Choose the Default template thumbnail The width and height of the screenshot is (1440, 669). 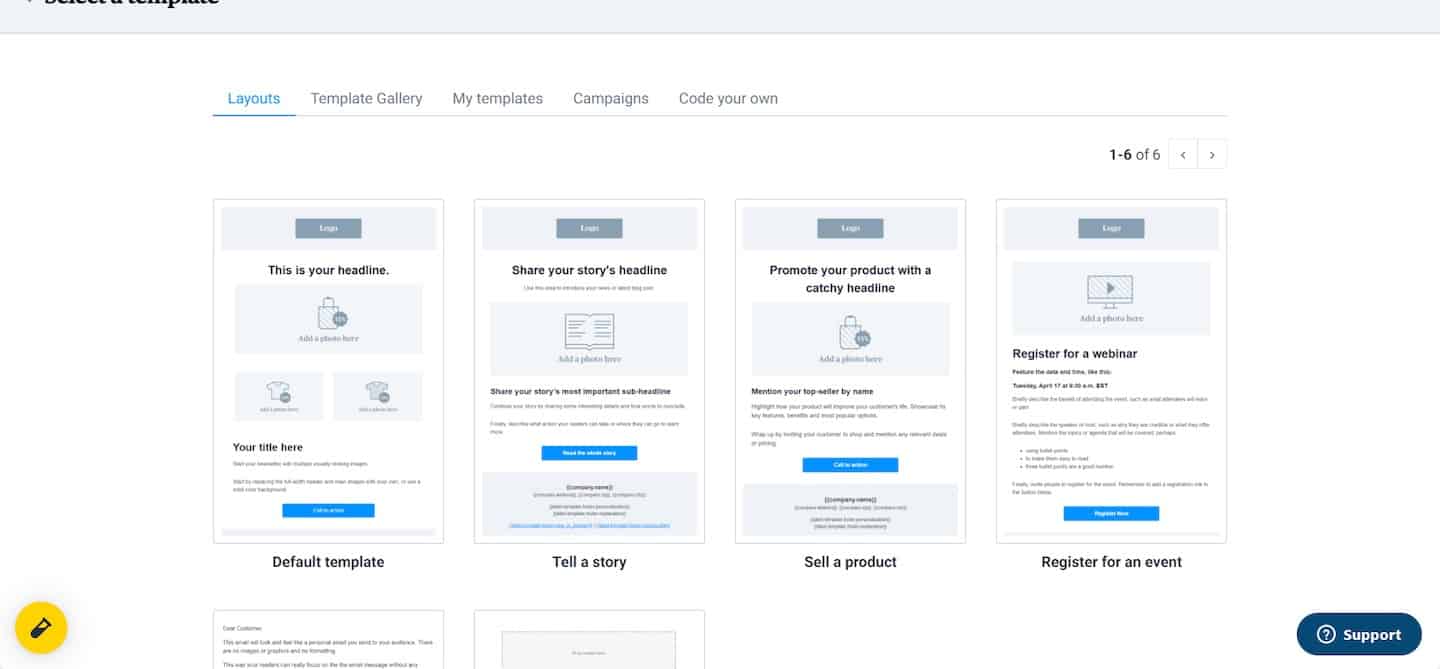pos(328,371)
